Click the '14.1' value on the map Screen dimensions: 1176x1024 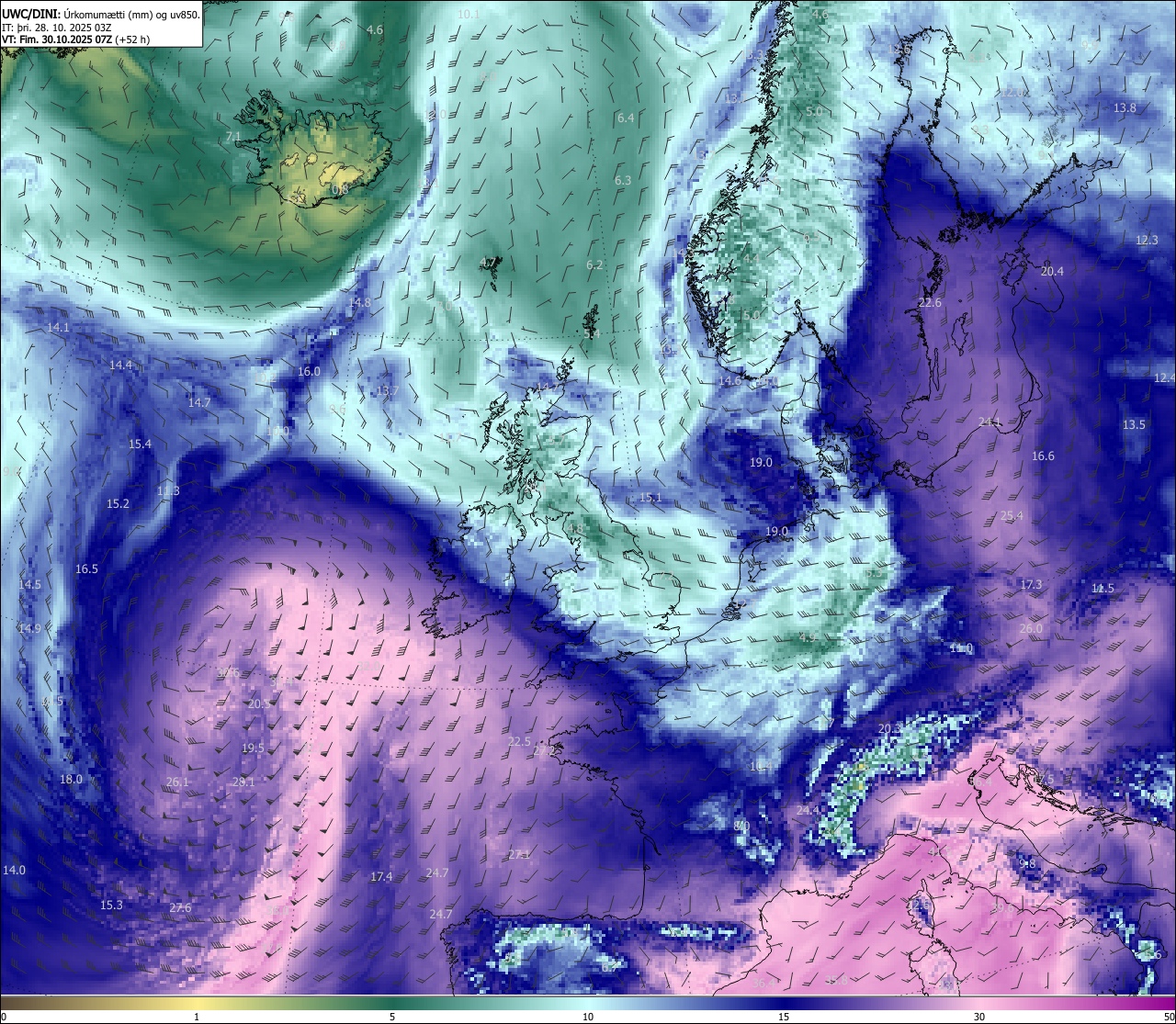coord(59,327)
